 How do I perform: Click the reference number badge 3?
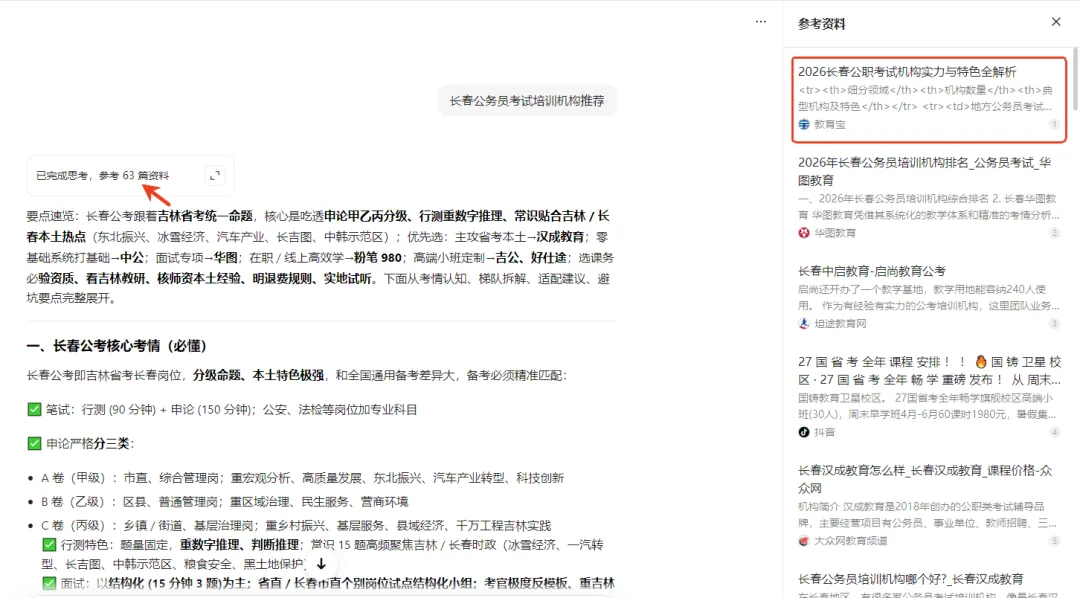[x=1055, y=324]
